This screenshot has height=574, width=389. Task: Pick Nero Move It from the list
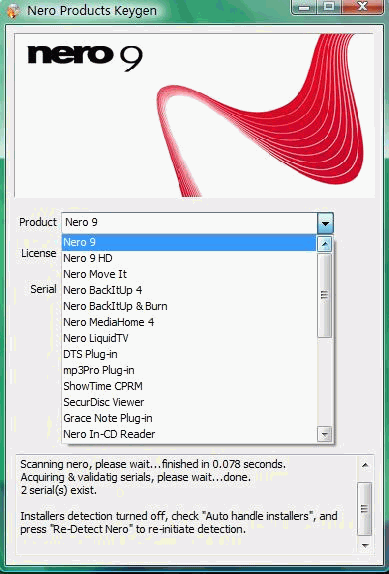(x=189, y=274)
